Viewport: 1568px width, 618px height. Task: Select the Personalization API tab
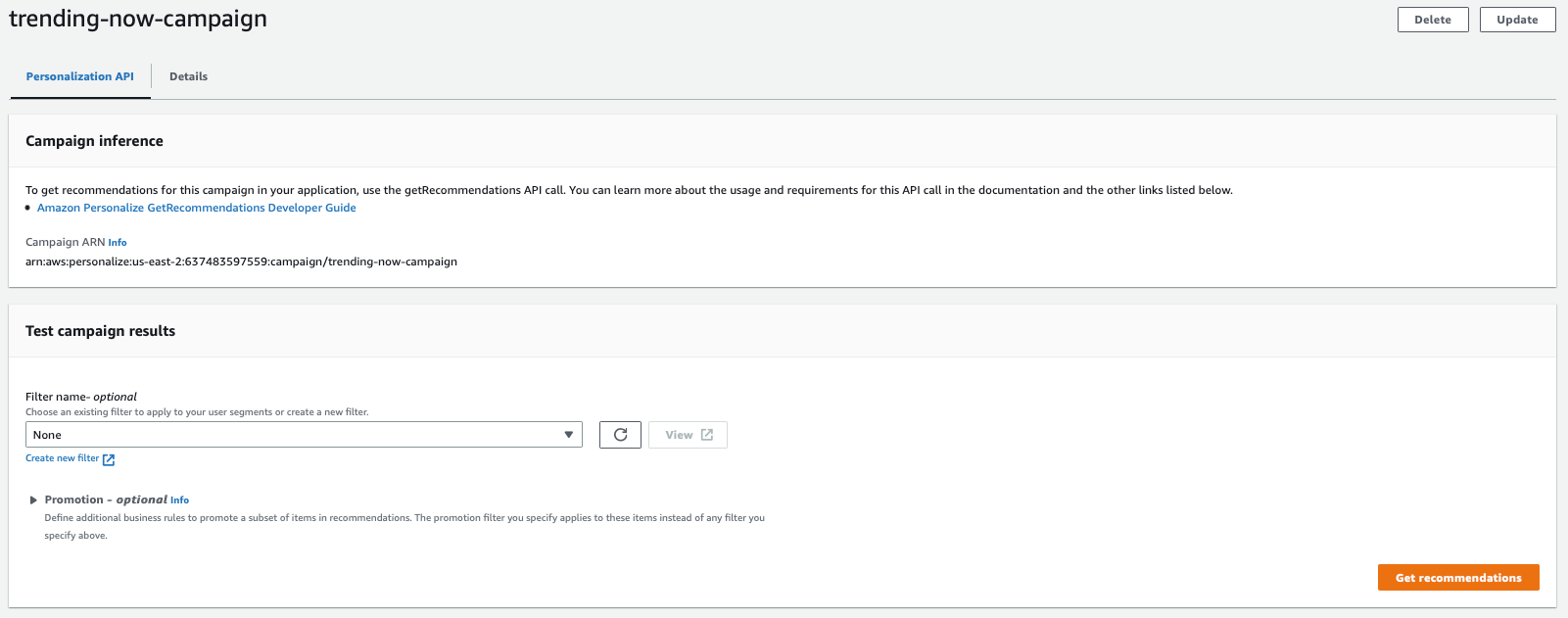(80, 76)
